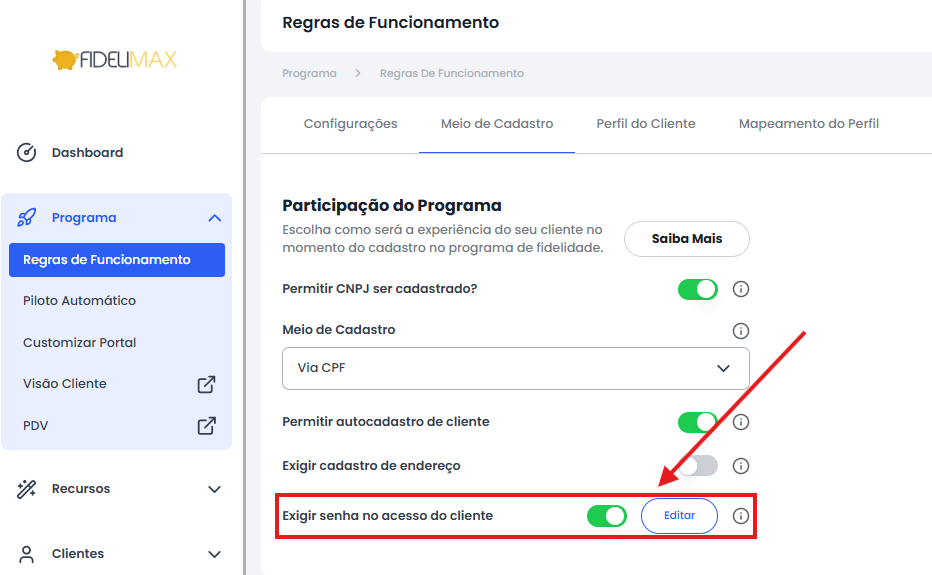932x575 pixels.
Task: Click the Clientes person icon
Action: point(27,554)
